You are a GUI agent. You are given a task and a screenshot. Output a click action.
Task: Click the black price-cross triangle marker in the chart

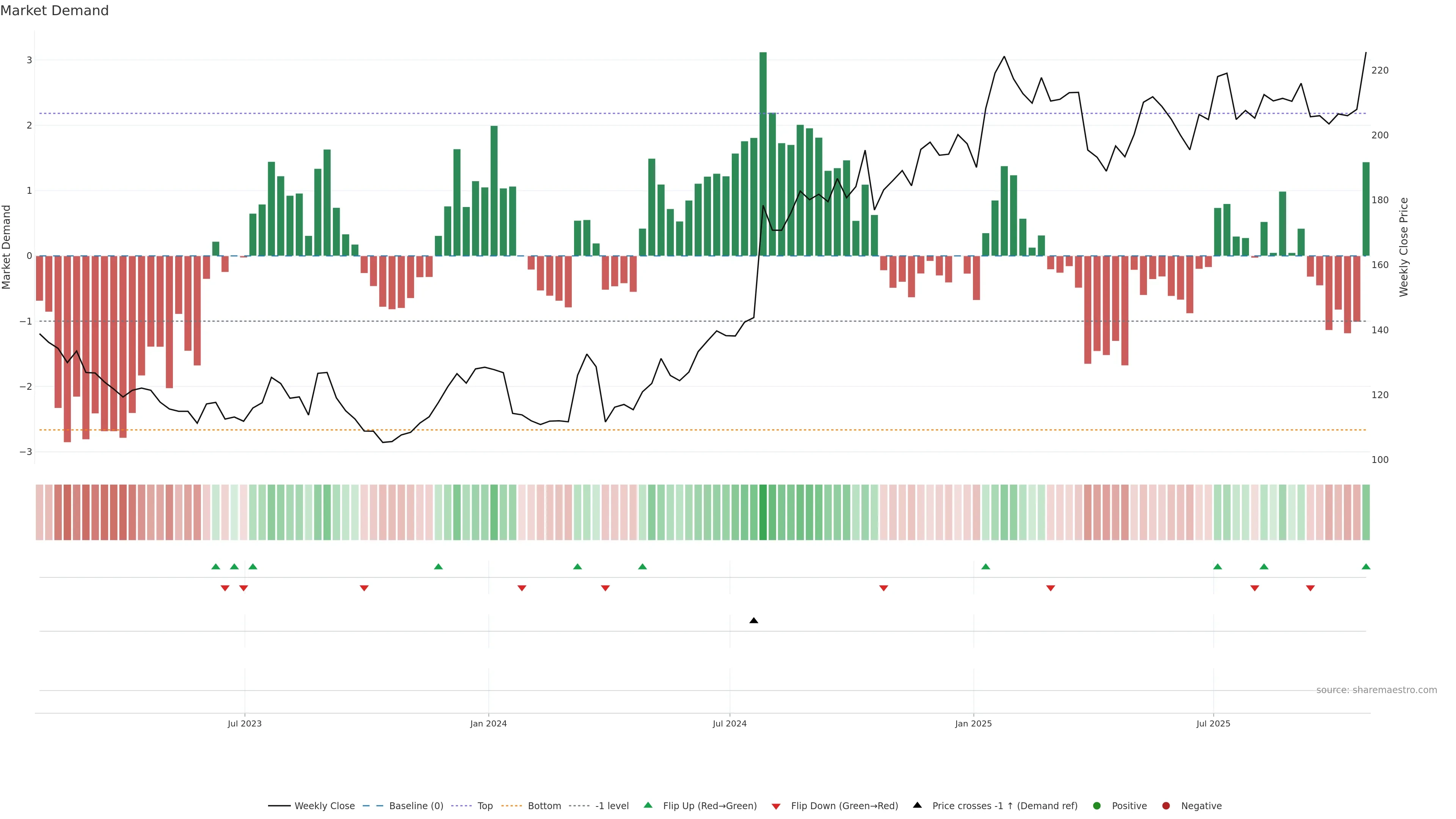(x=753, y=621)
